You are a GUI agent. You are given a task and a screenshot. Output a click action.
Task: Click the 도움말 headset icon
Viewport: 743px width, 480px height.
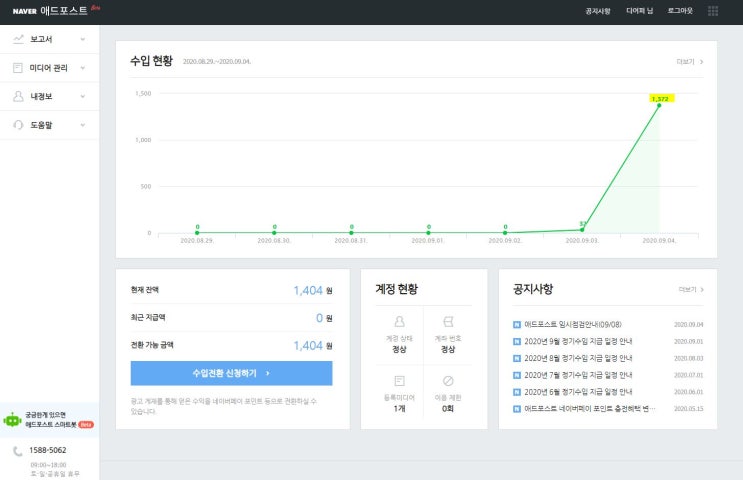click(x=18, y=125)
